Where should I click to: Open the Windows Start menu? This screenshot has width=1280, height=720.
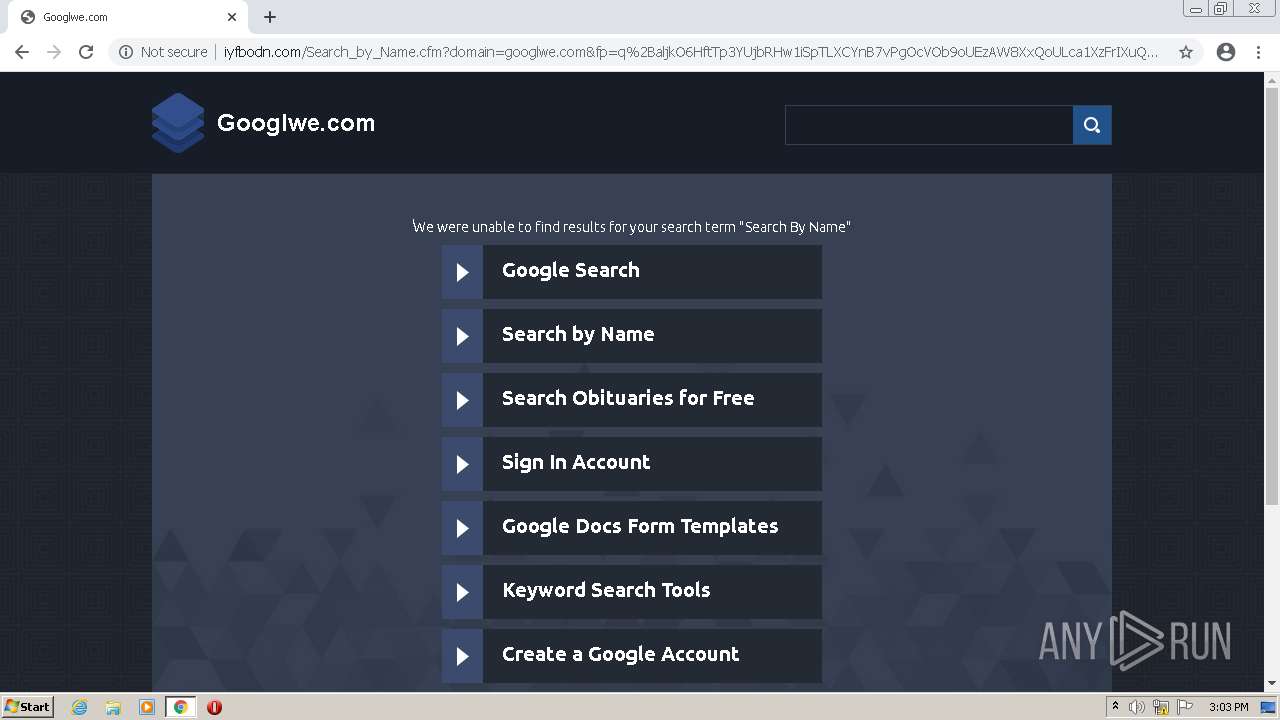pyautogui.click(x=28, y=707)
